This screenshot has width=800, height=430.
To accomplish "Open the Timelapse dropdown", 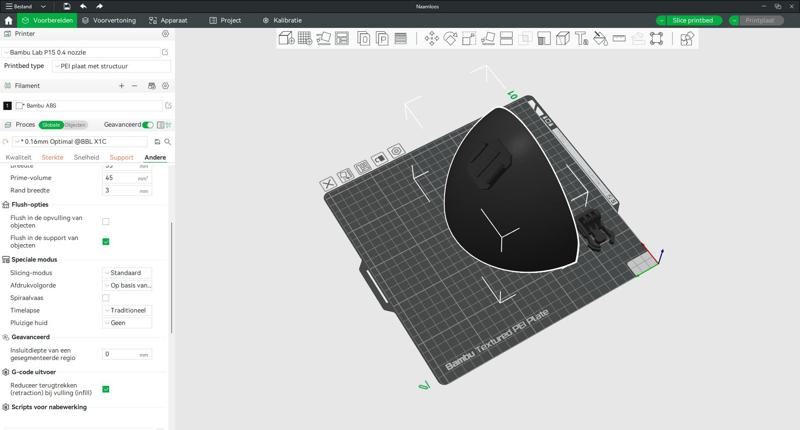I will 127,310.
